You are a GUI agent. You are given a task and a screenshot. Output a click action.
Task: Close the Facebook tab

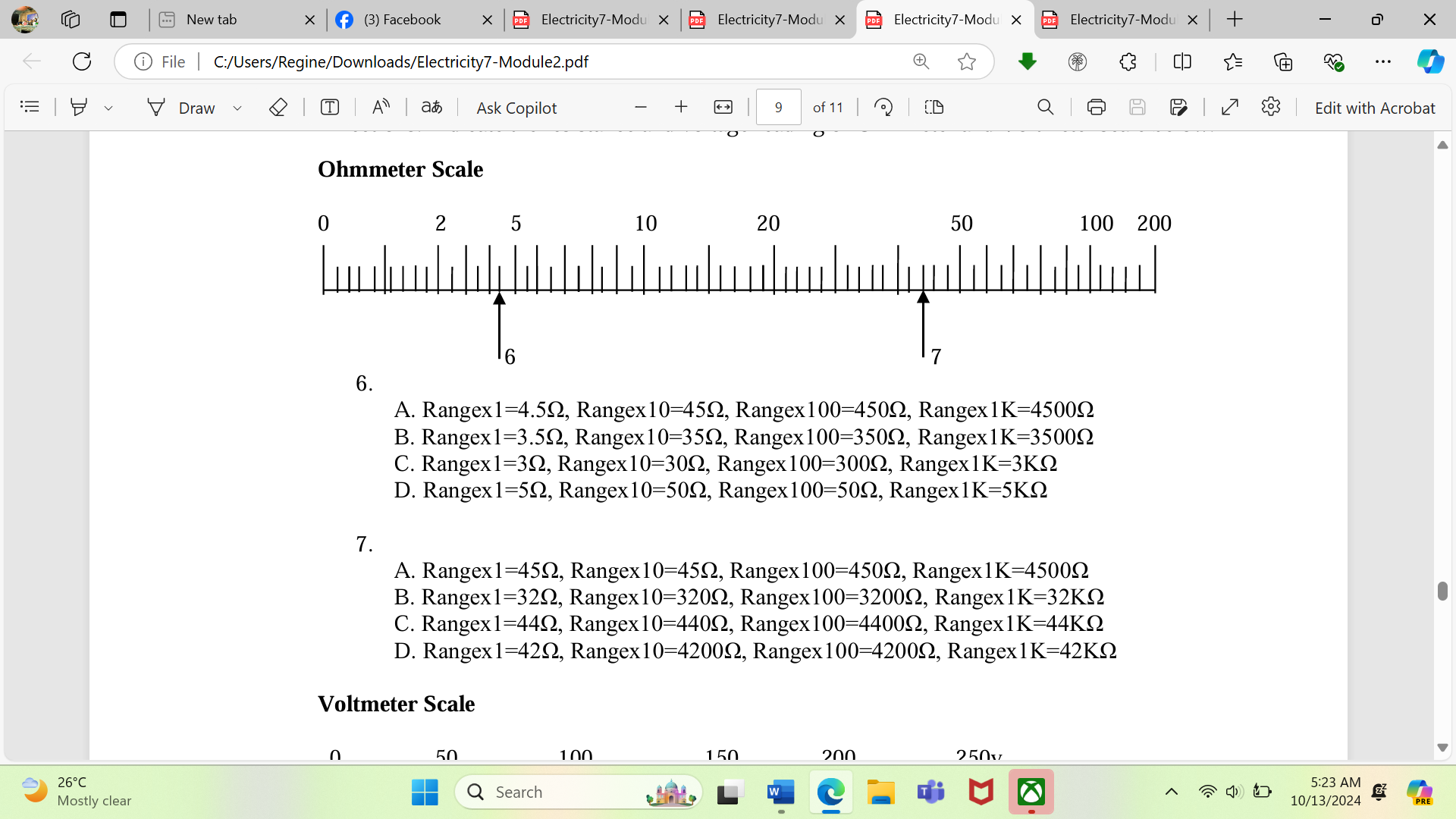click(x=488, y=20)
